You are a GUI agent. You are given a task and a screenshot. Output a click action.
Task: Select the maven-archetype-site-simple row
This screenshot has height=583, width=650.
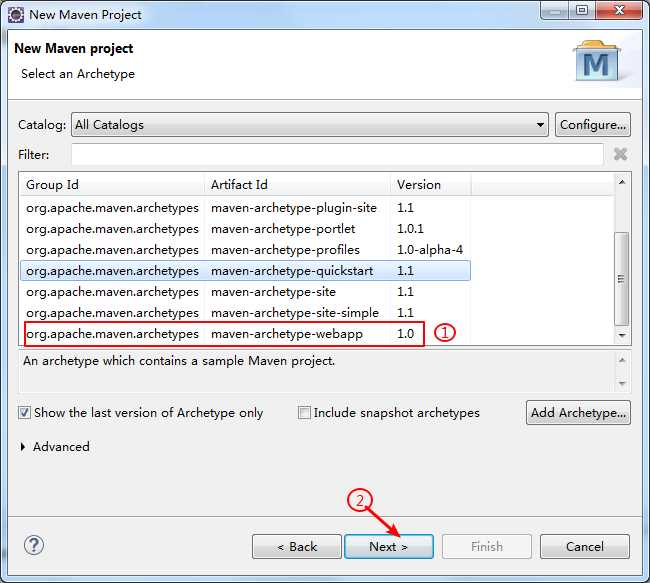click(x=245, y=313)
